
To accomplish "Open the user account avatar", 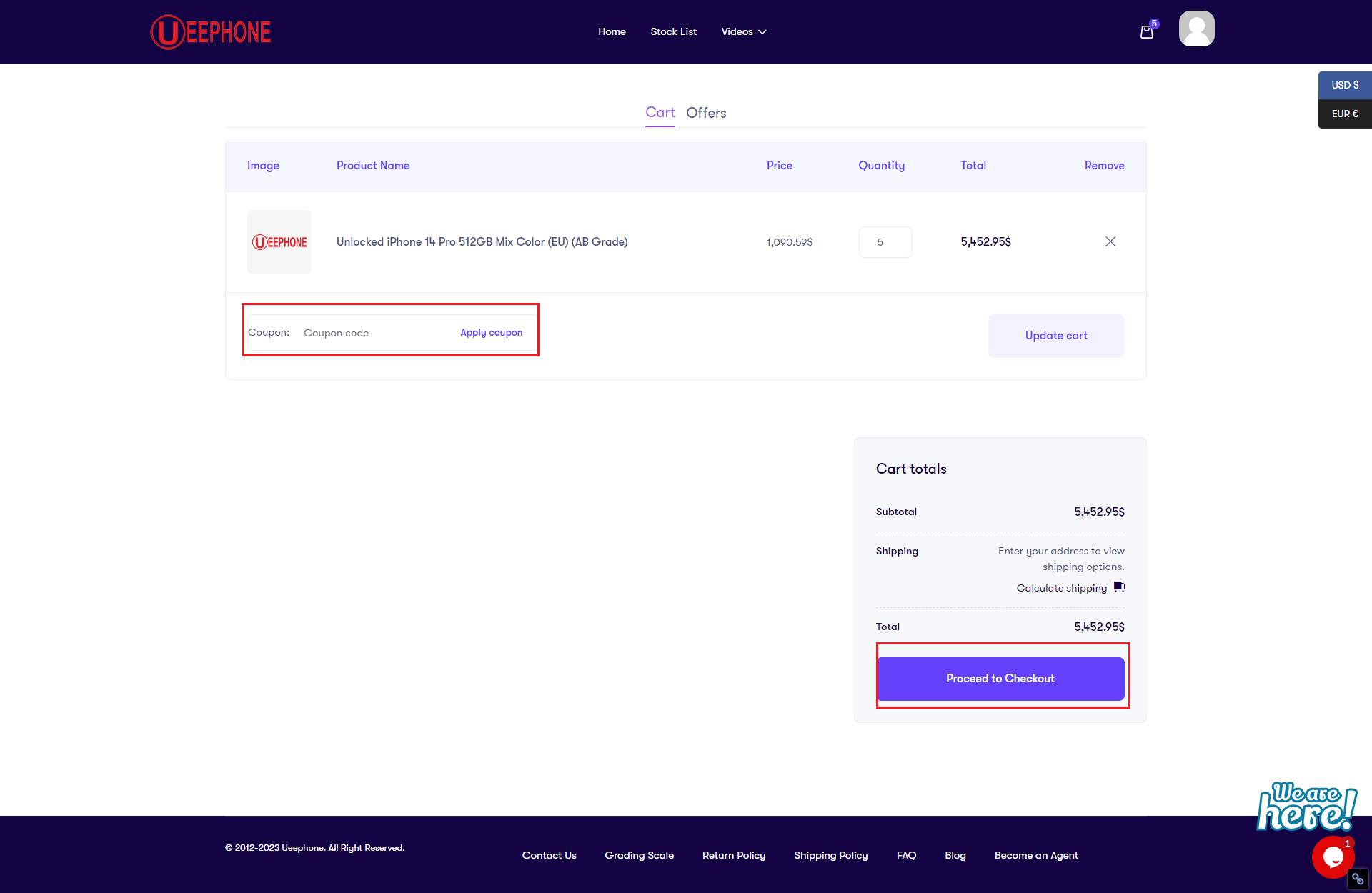I will tap(1196, 29).
